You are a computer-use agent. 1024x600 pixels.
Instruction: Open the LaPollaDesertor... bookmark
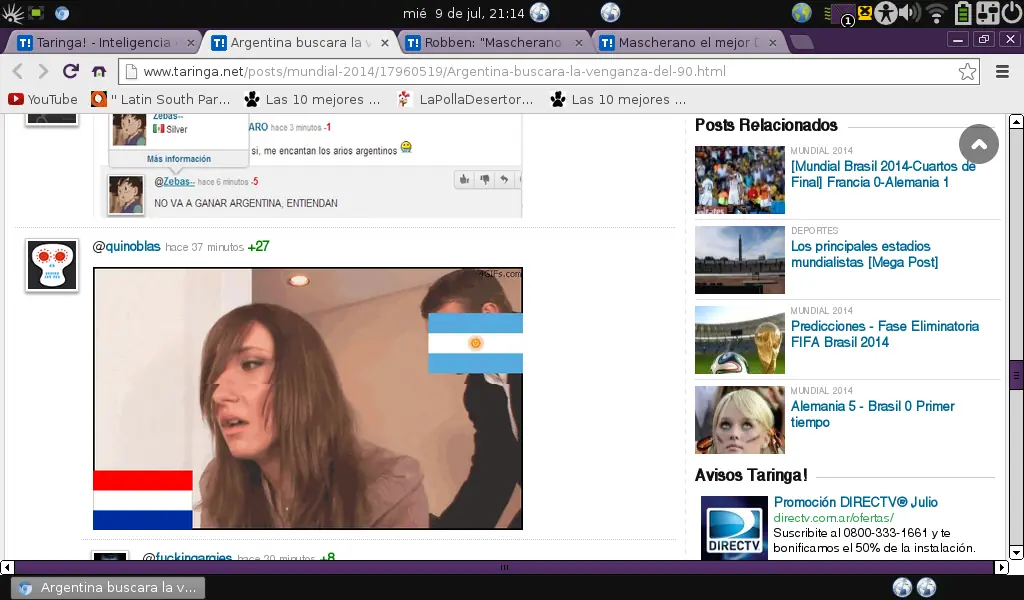point(465,99)
